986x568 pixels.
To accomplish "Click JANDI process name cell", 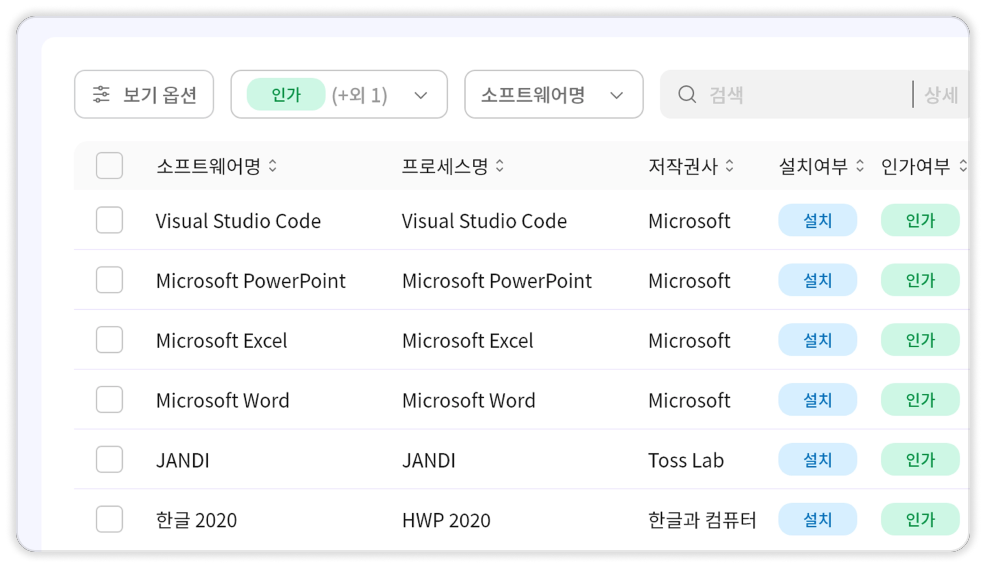I will 428,460.
